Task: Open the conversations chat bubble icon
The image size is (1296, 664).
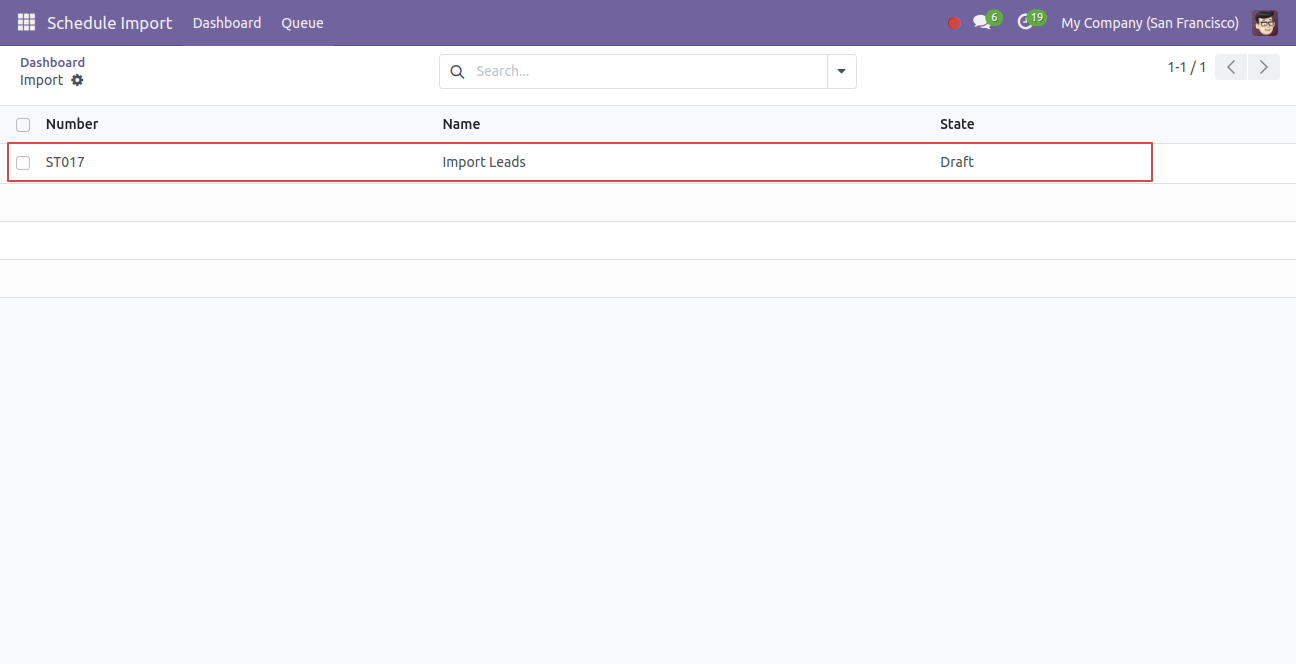Action: click(x=982, y=22)
